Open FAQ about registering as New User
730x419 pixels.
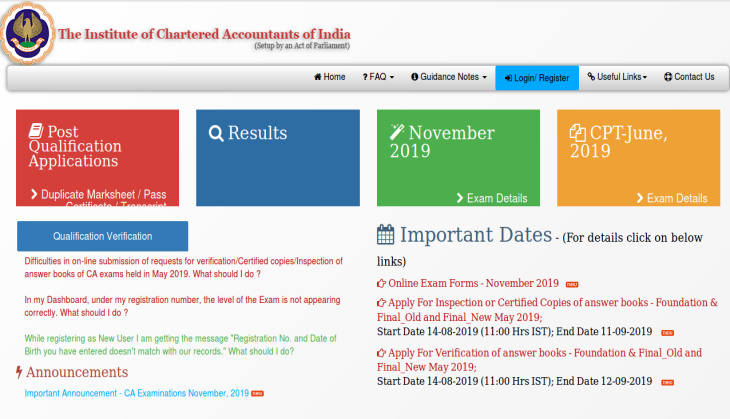(x=181, y=345)
